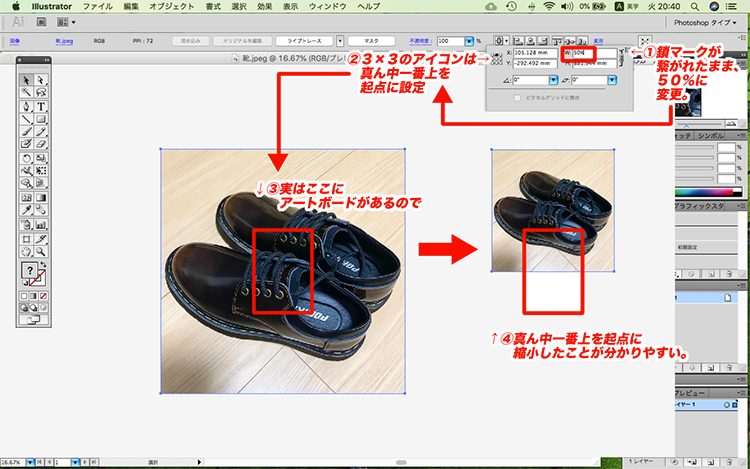
Task: Select the Hand tool
Action: click(27, 251)
